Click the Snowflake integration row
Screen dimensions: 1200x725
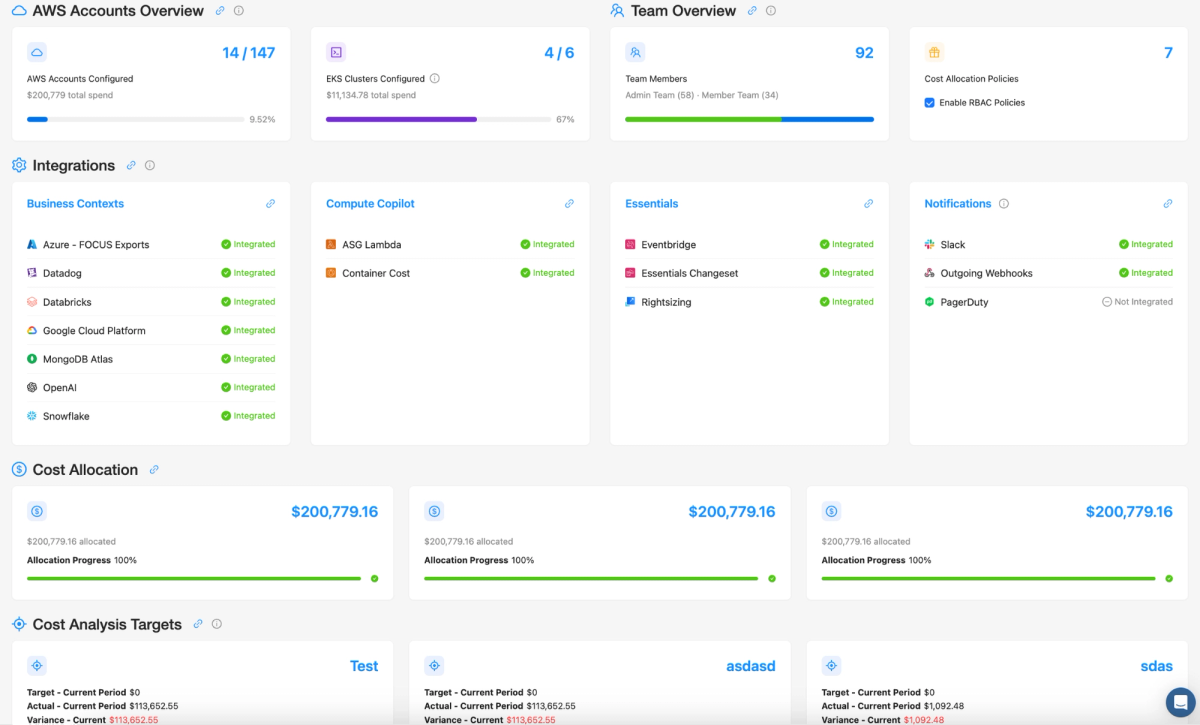[x=151, y=416]
